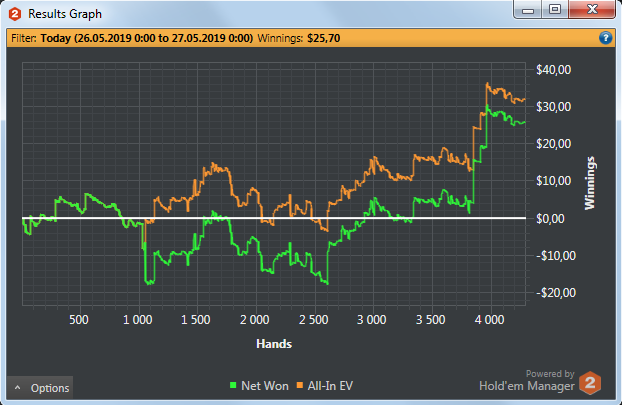Click the 1 500 hands axis label
Image resolution: width=622 pixels, height=405 pixels.
tap(196, 320)
